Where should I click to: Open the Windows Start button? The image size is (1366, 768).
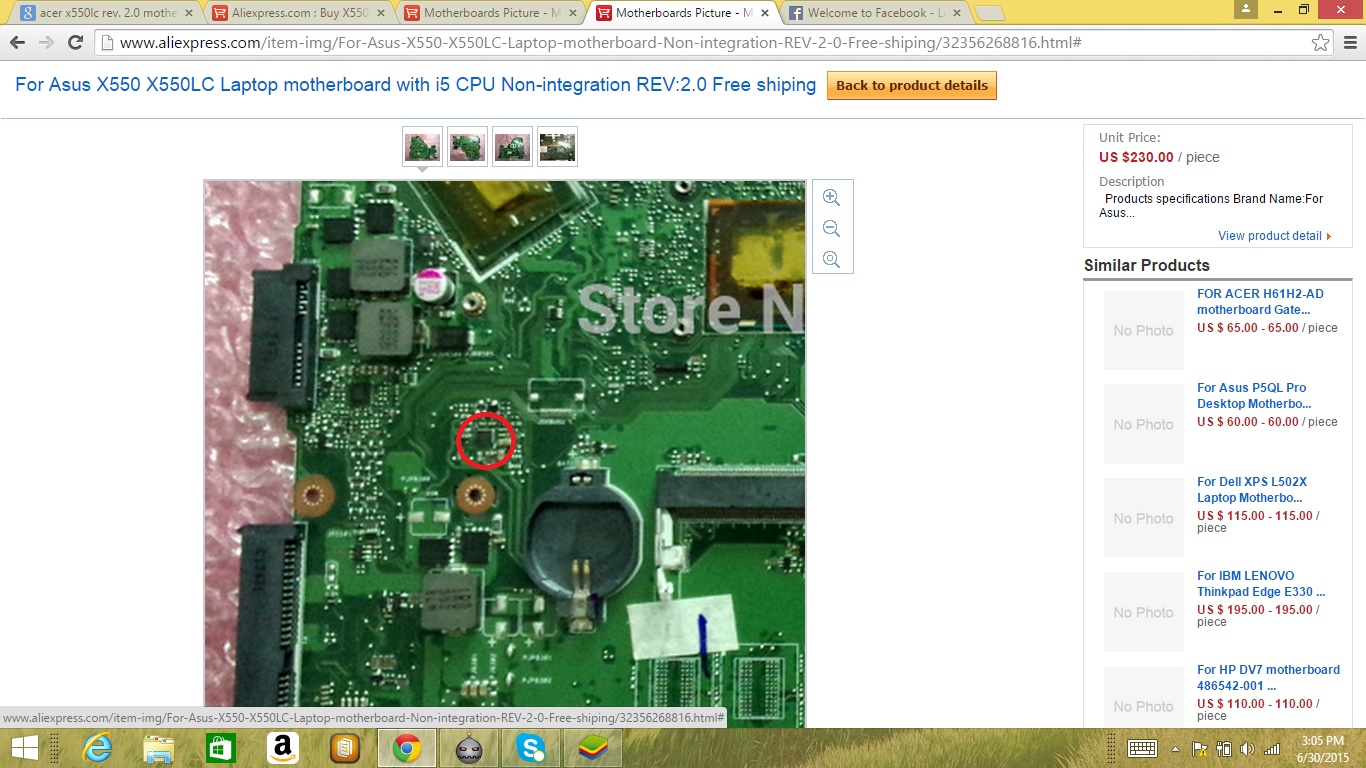click(x=24, y=748)
